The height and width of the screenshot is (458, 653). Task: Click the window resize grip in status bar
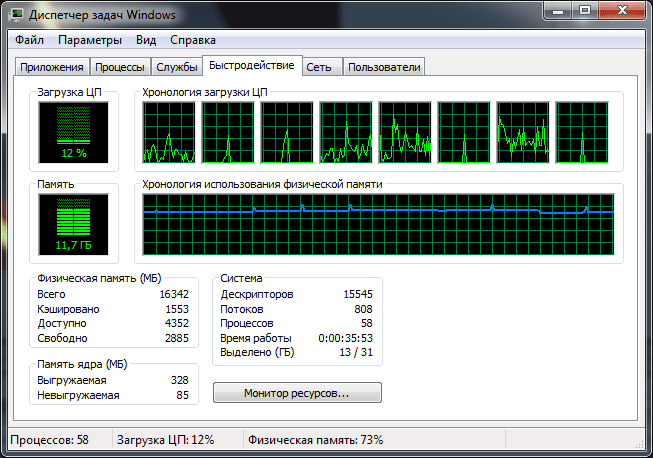[x=640, y=444]
